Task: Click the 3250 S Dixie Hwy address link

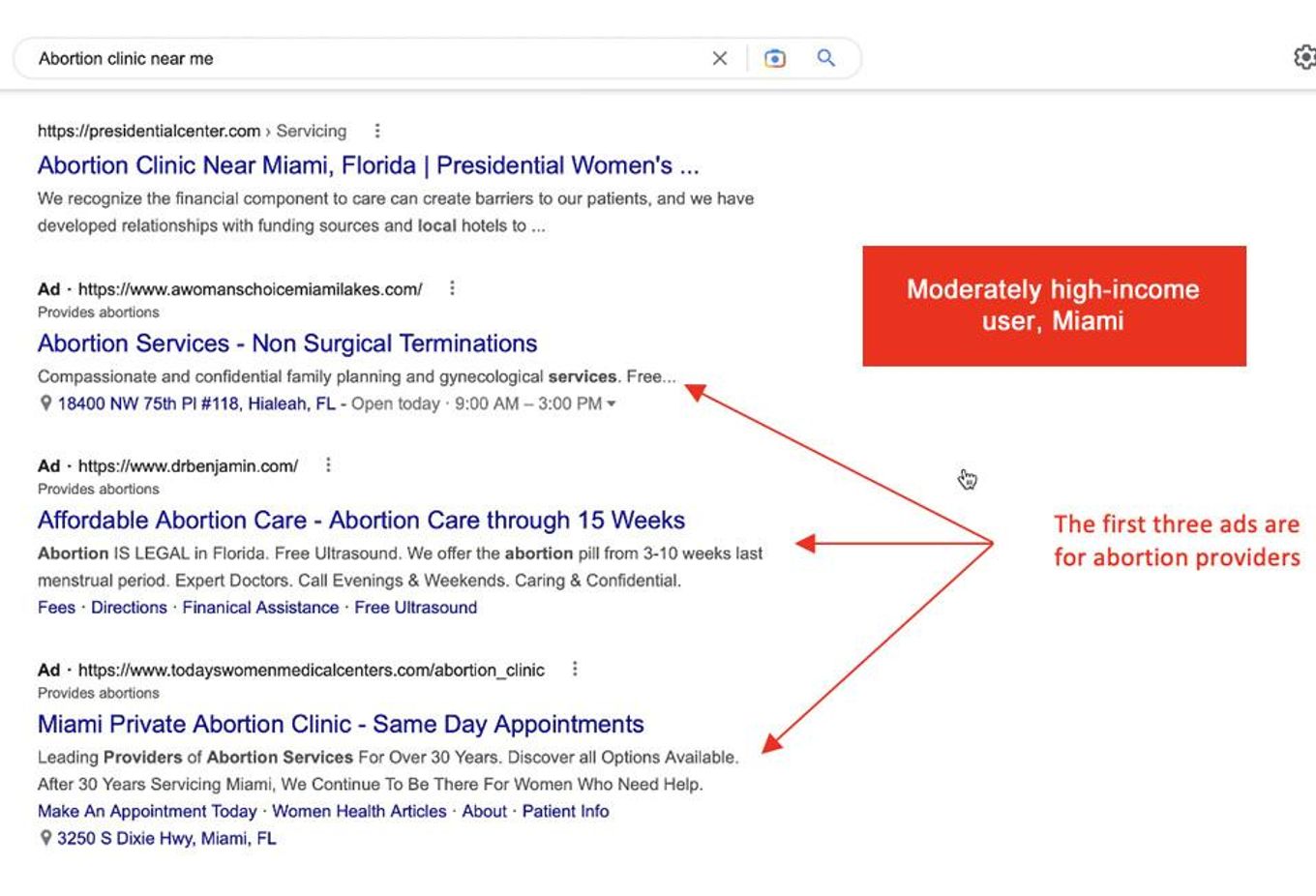Action: tap(166, 838)
